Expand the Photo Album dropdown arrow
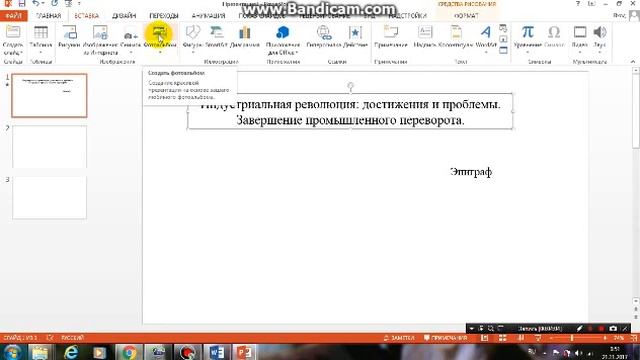640x360 pixels. pyautogui.click(x=160, y=53)
